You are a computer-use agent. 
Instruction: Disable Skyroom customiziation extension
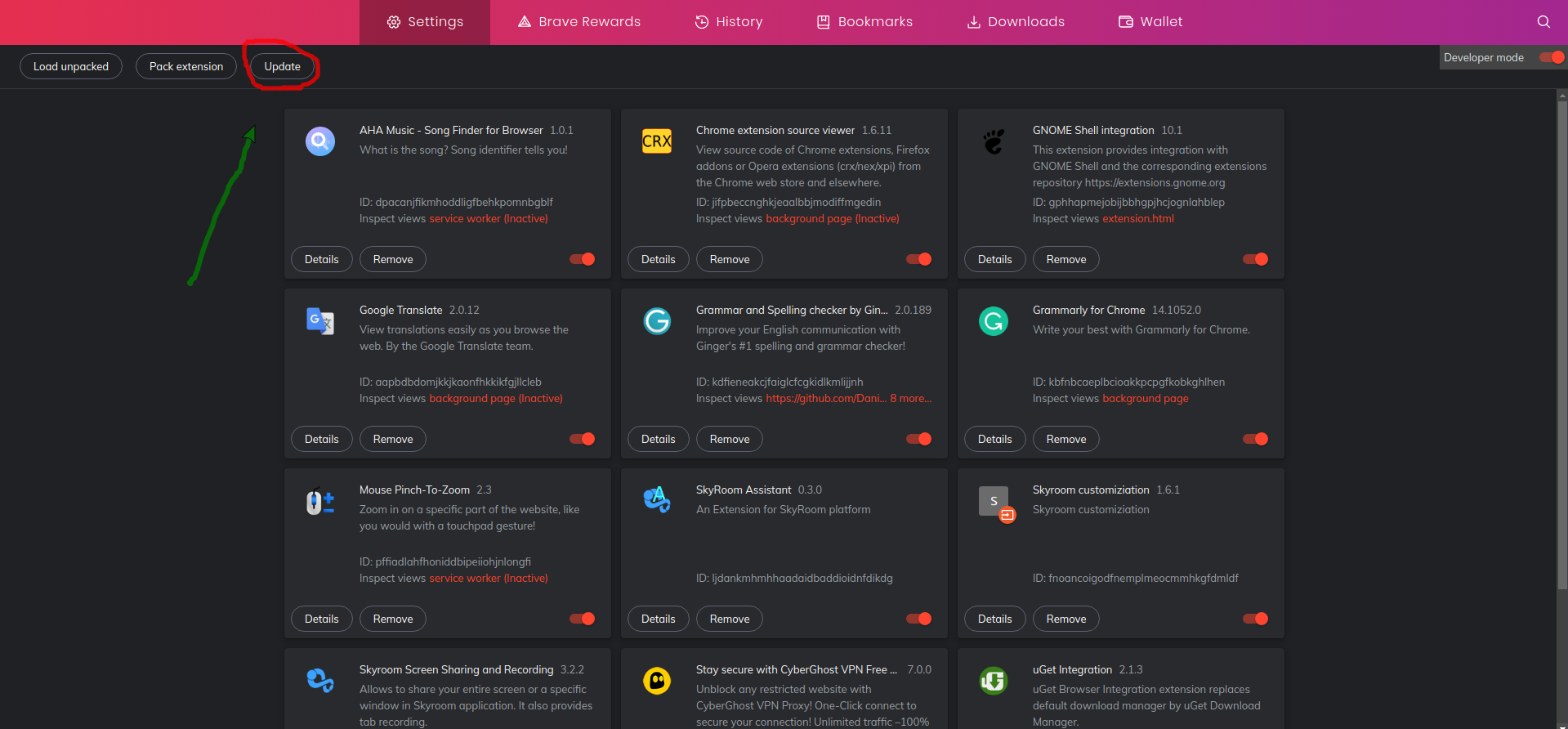[x=1256, y=619]
